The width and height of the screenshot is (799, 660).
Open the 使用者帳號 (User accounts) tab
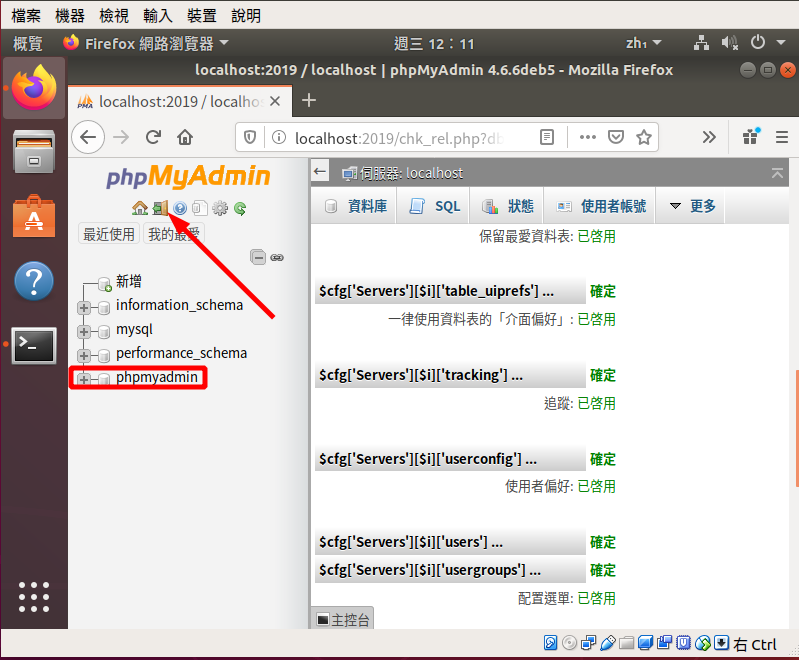601,206
